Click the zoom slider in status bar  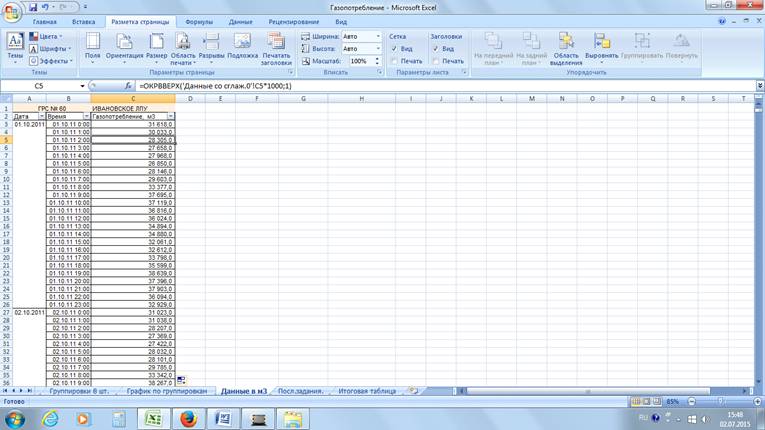[713, 402]
